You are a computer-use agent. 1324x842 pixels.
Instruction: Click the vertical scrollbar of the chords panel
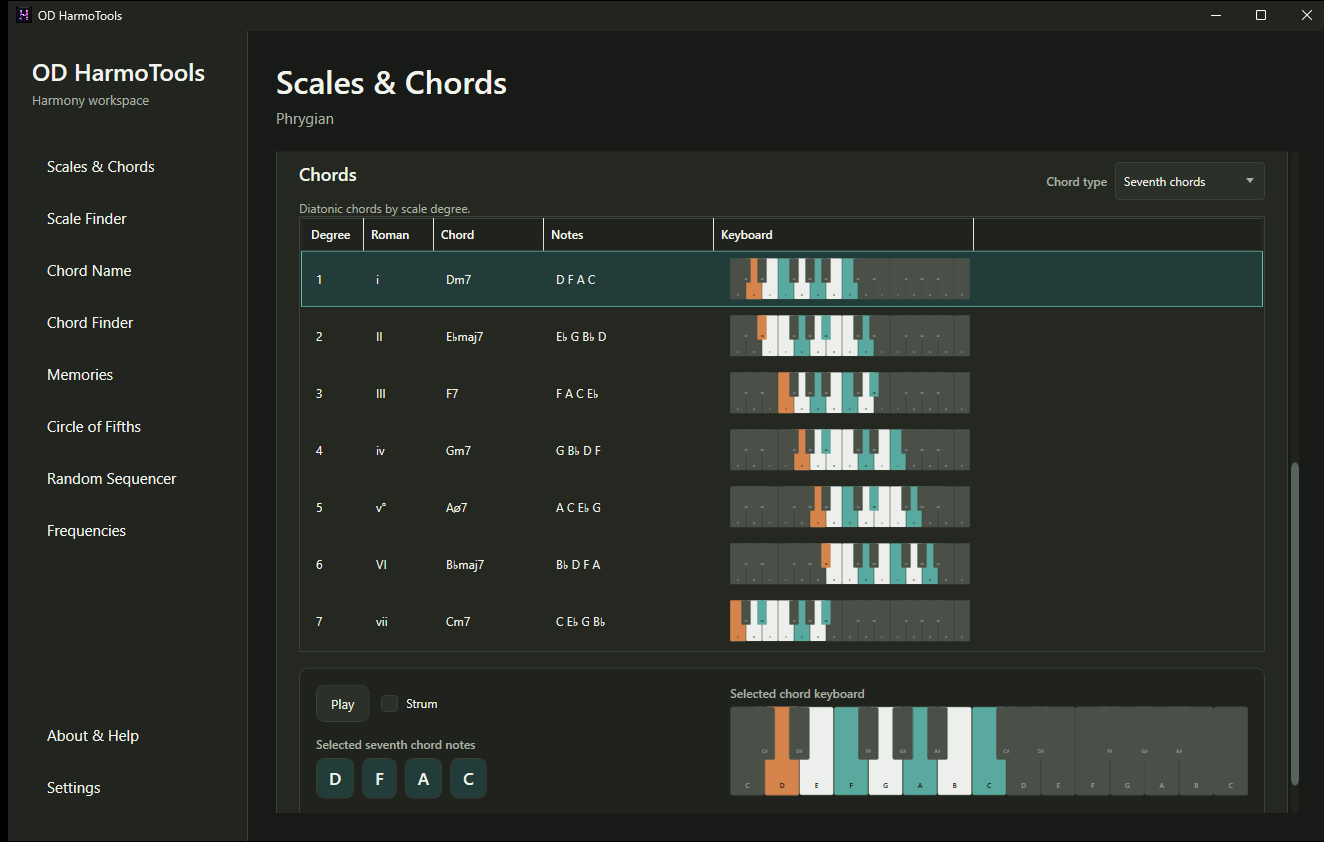pos(1295,623)
